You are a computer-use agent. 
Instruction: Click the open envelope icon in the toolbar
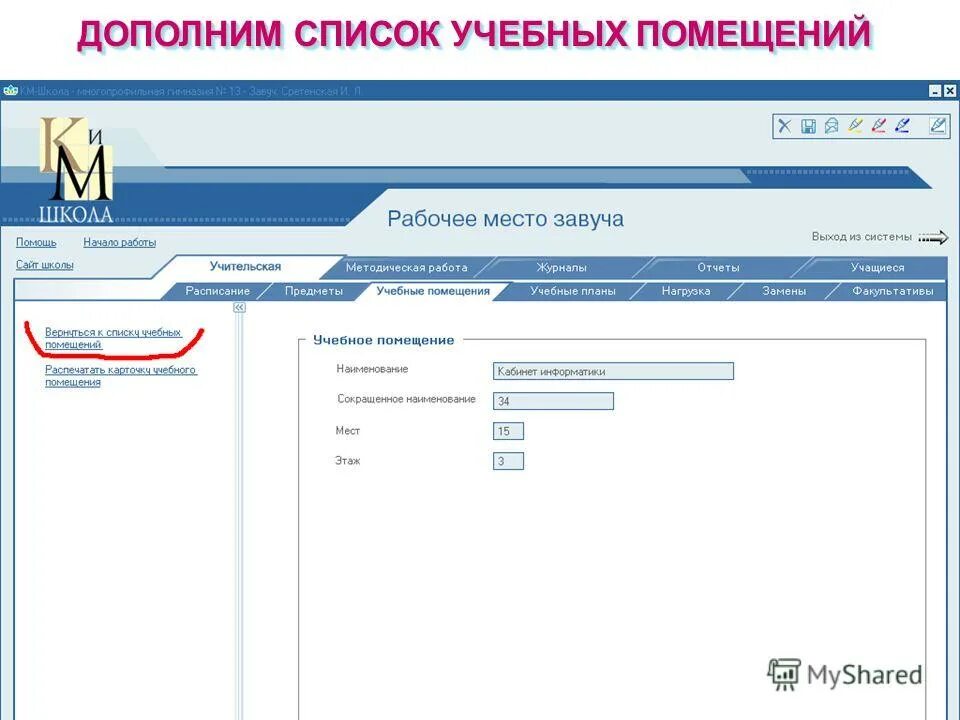pos(832,124)
